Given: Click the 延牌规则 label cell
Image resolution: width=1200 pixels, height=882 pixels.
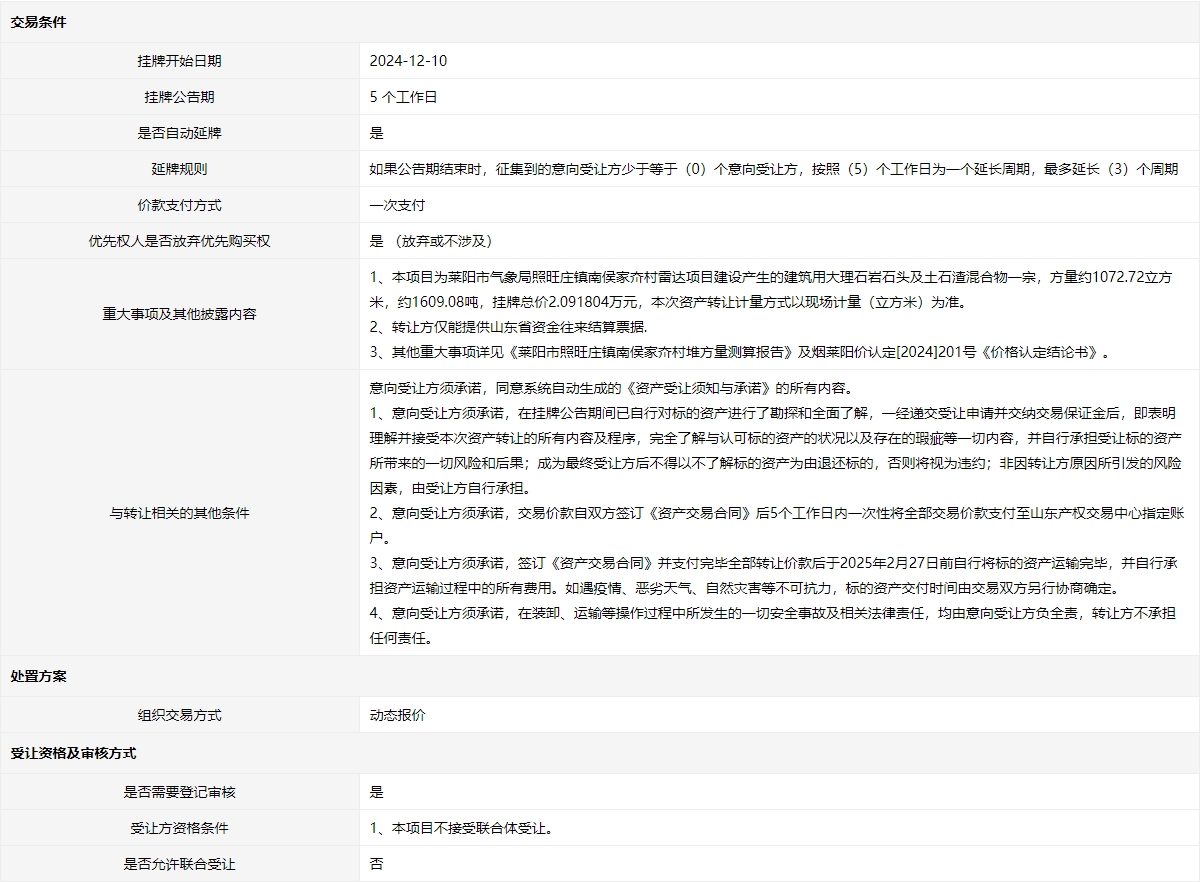Looking at the screenshot, I should coord(179,169).
